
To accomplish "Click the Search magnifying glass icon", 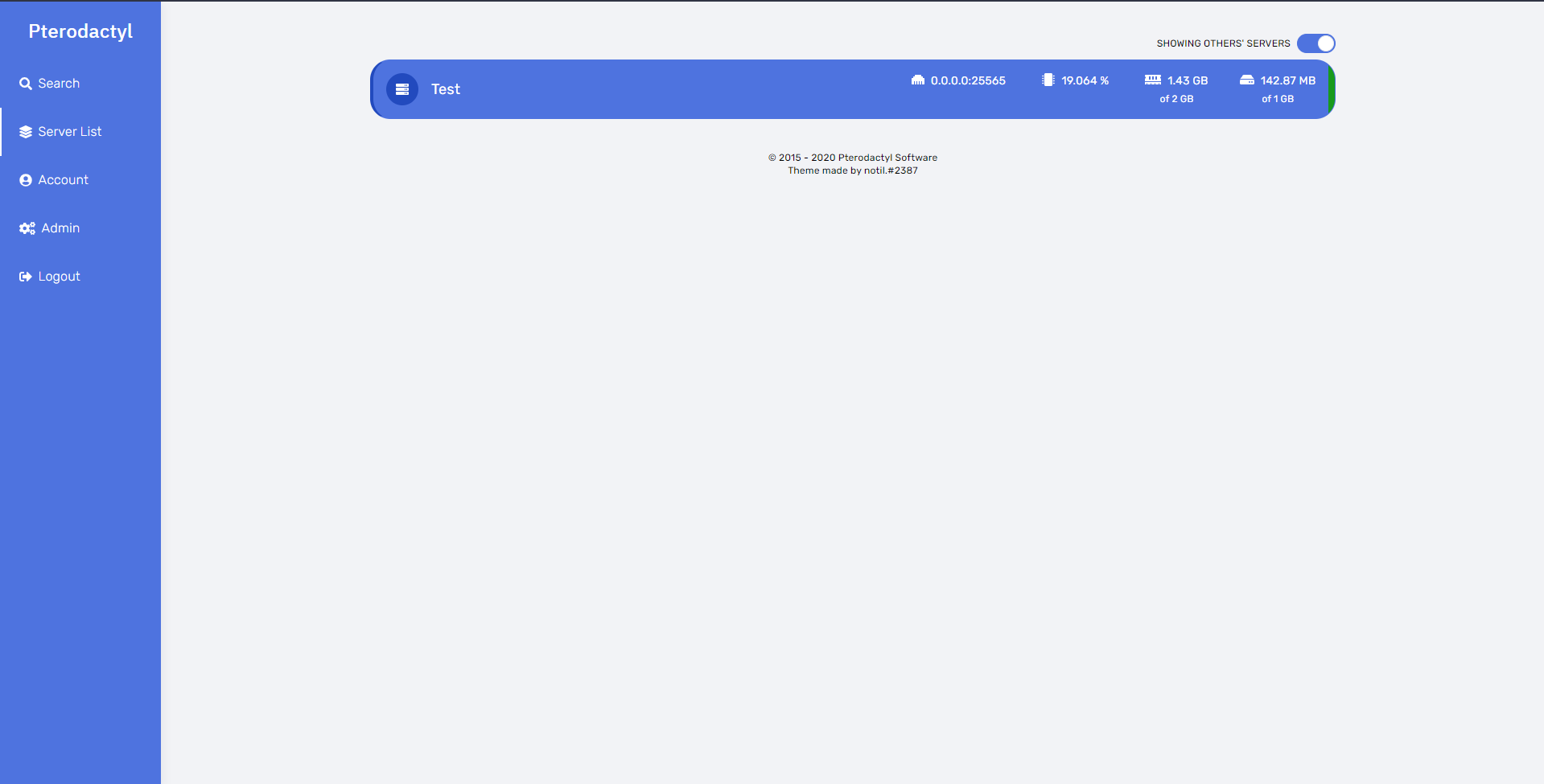I will click(x=26, y=84).
